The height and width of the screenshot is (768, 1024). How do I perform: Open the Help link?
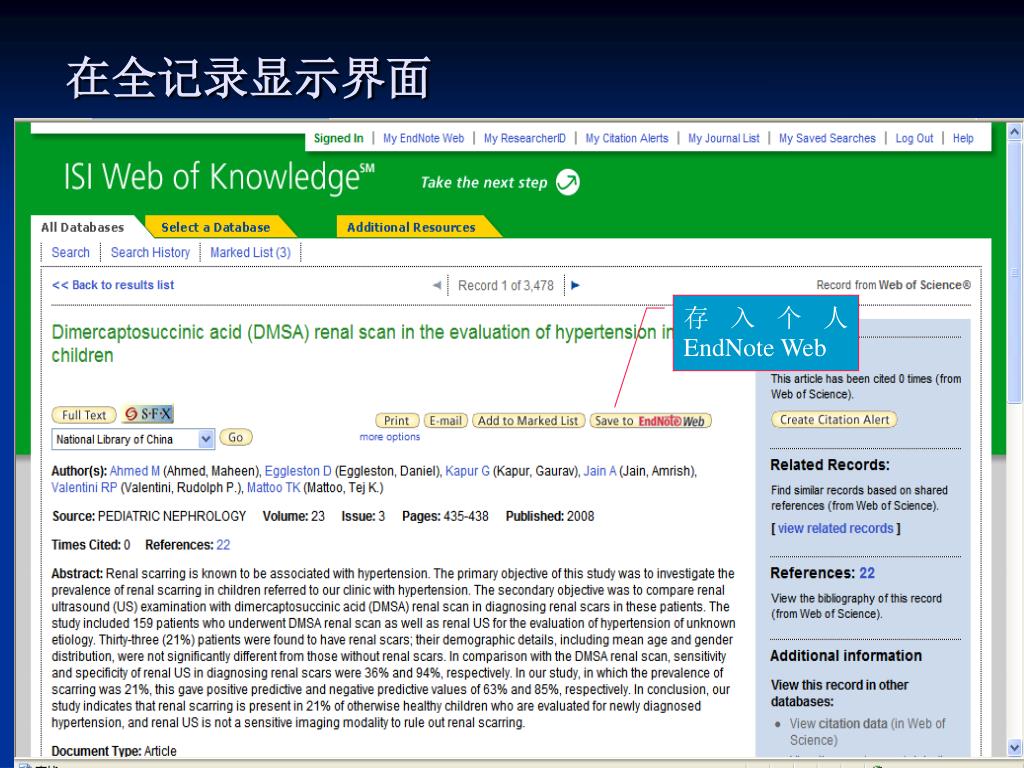pos(963,138)
